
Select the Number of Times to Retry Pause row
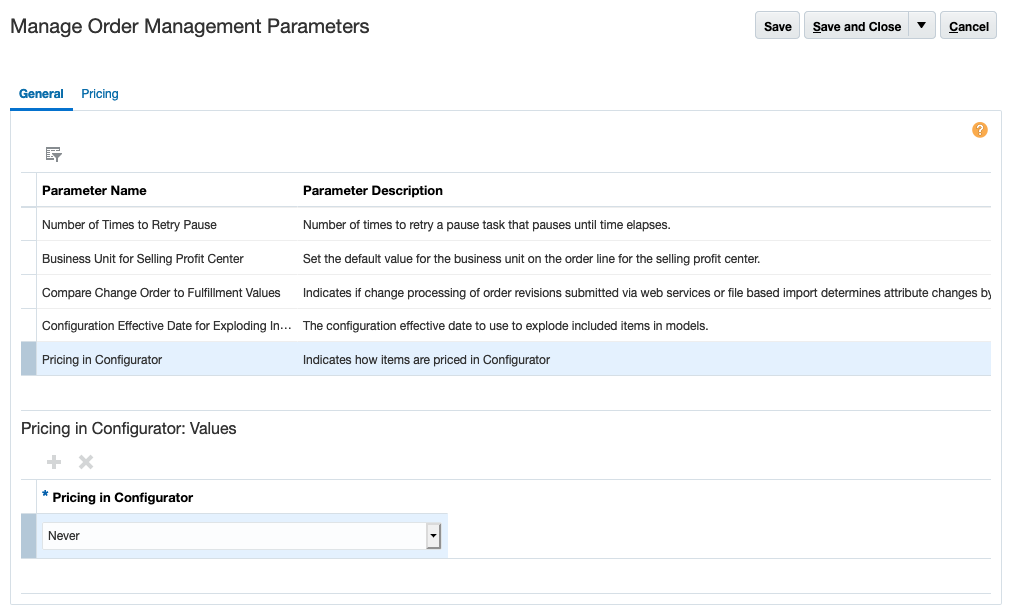click(128, 224)
